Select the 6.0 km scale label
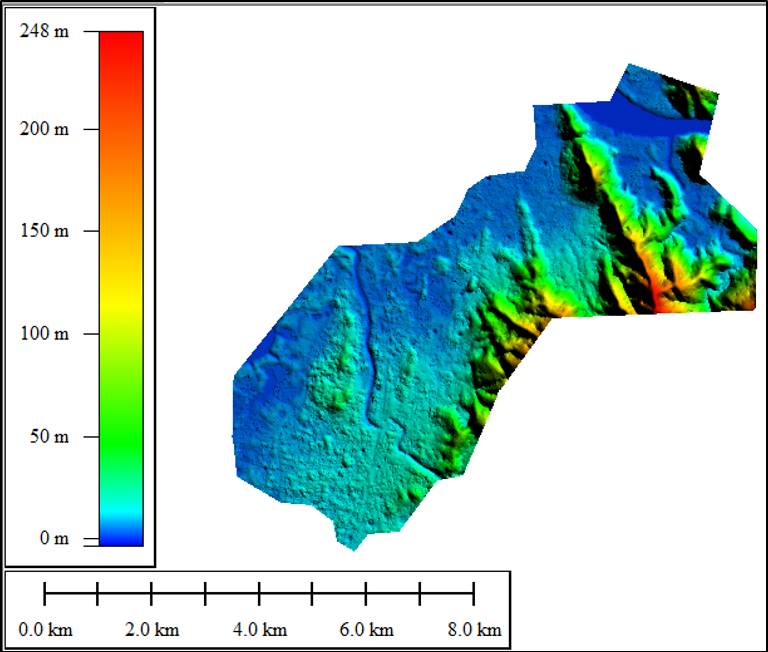768x652 pixels. click(x=366, y=630)
